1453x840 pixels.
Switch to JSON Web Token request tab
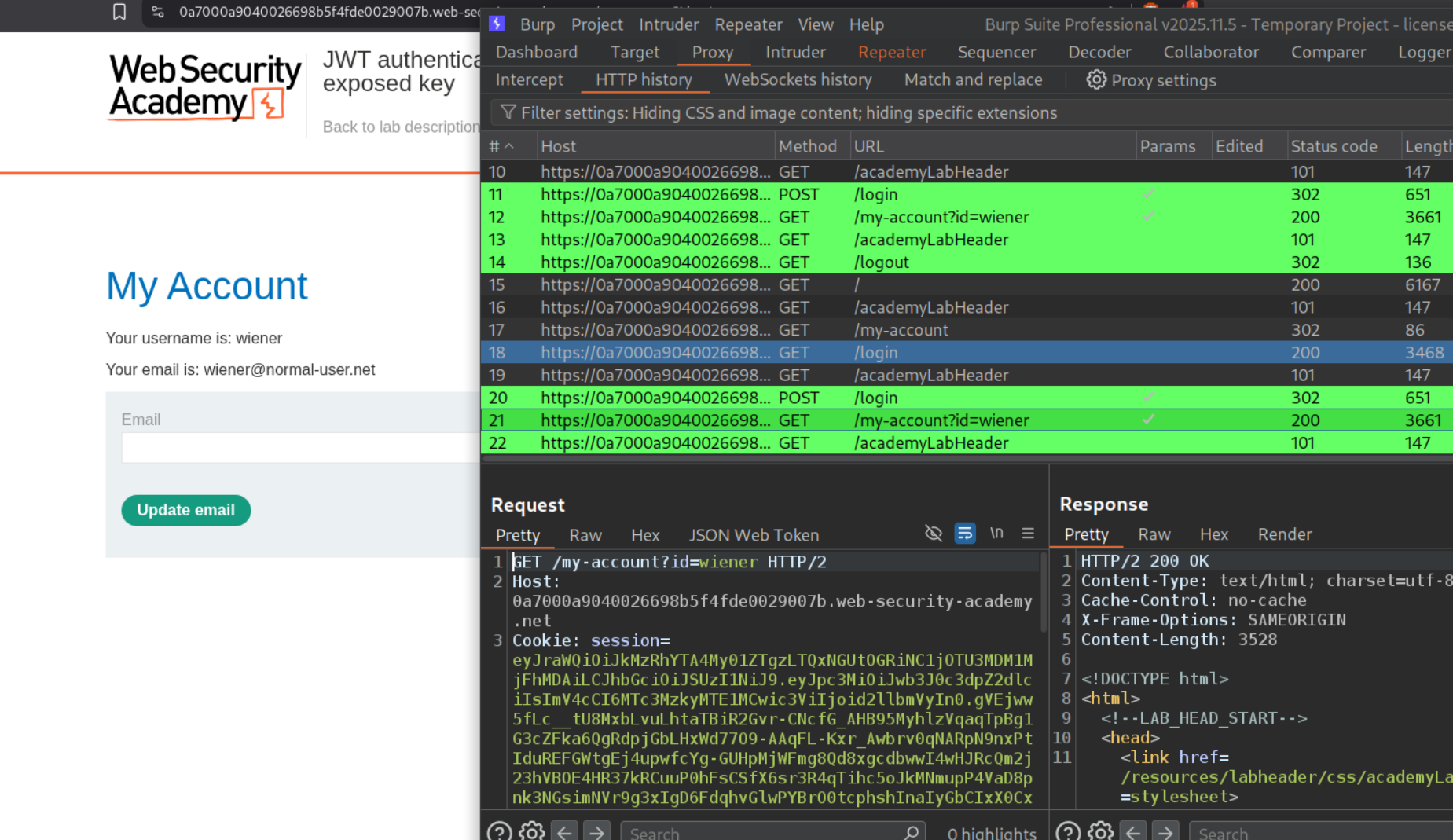753,535
